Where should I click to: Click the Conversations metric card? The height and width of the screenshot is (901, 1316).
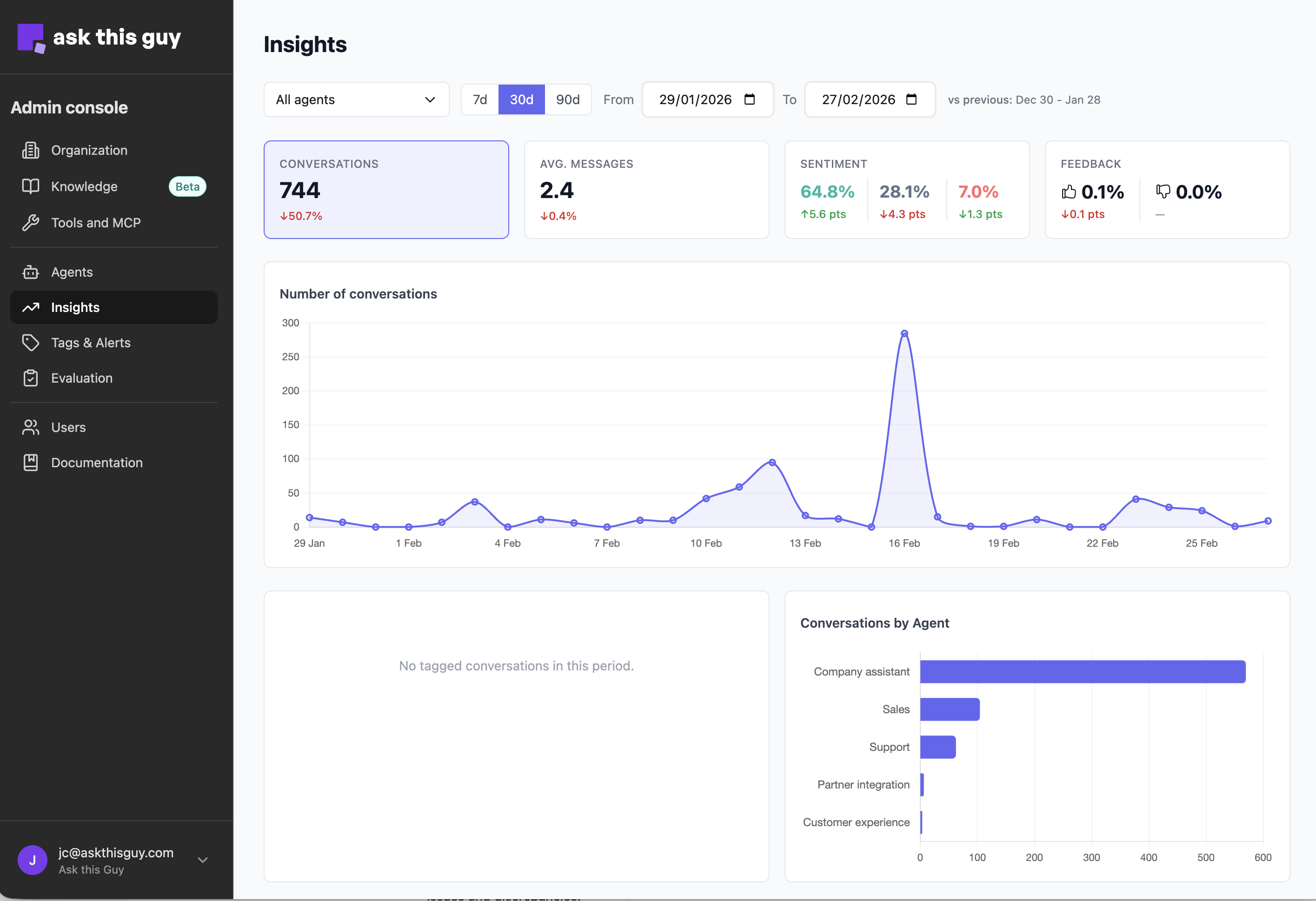tap(385, 190)
